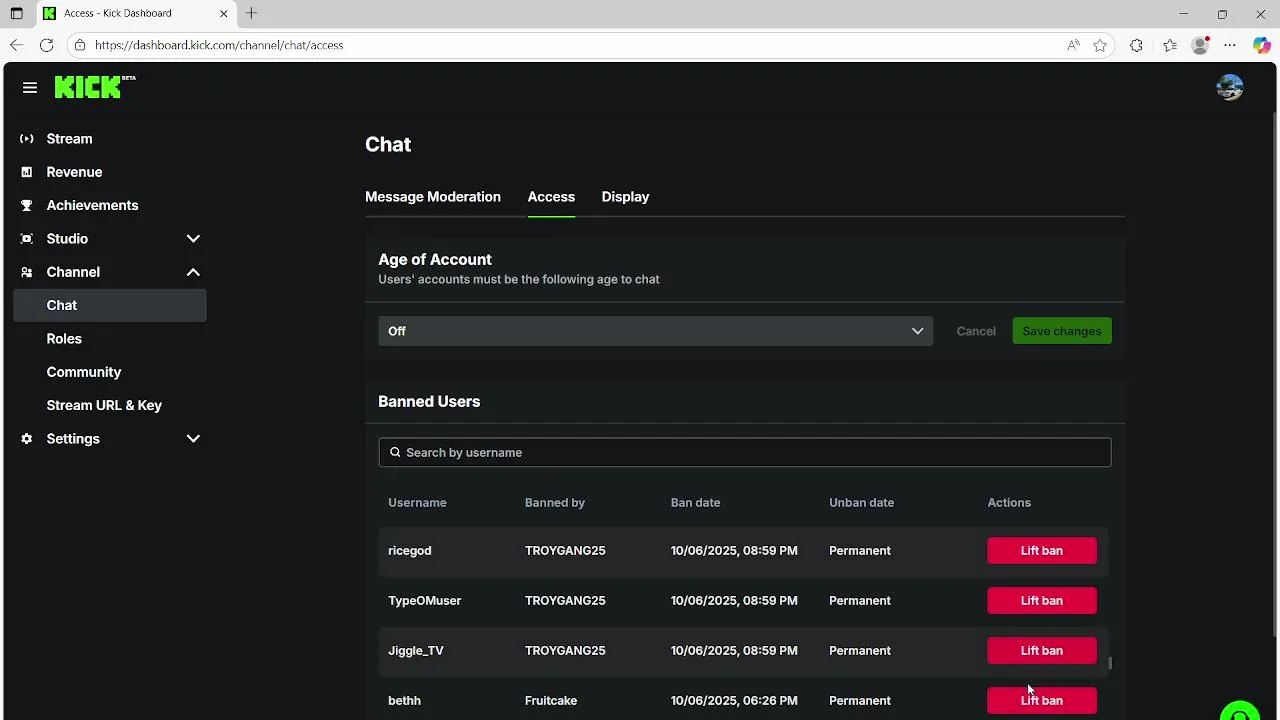Expand the Studio section
The image size is (1280, 720).
(x=193, y=239)
